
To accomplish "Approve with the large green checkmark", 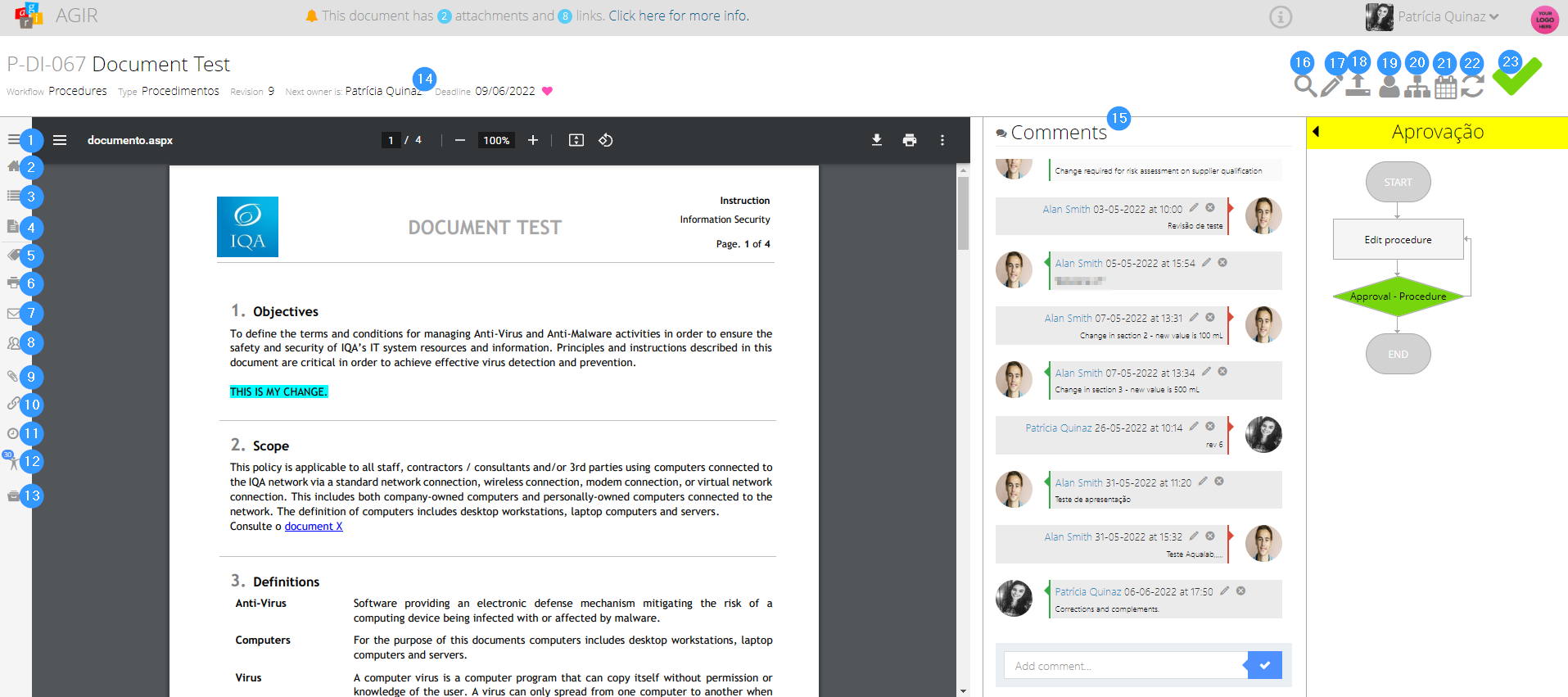I will pos(1517,76).
